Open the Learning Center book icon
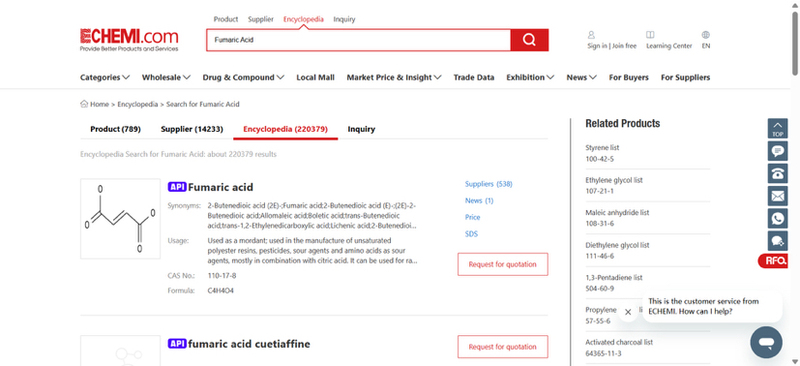This screenshot has height=366, width=800. click(x=650, y=35)
